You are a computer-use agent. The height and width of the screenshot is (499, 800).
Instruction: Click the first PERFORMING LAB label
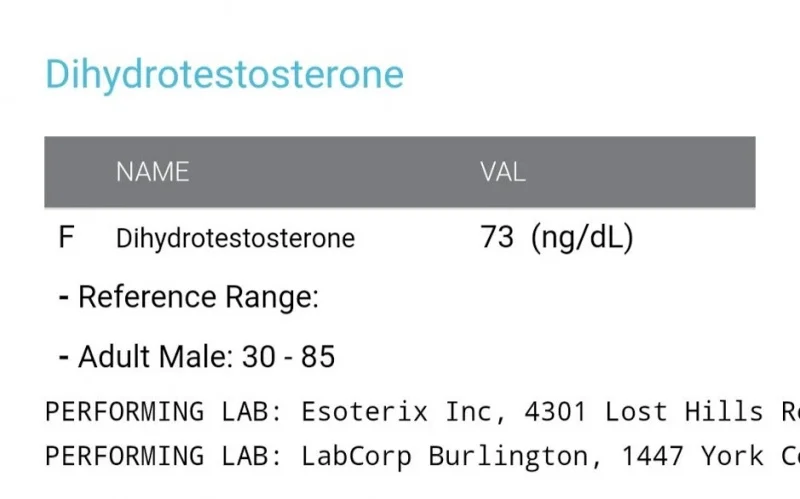(163, 411)
